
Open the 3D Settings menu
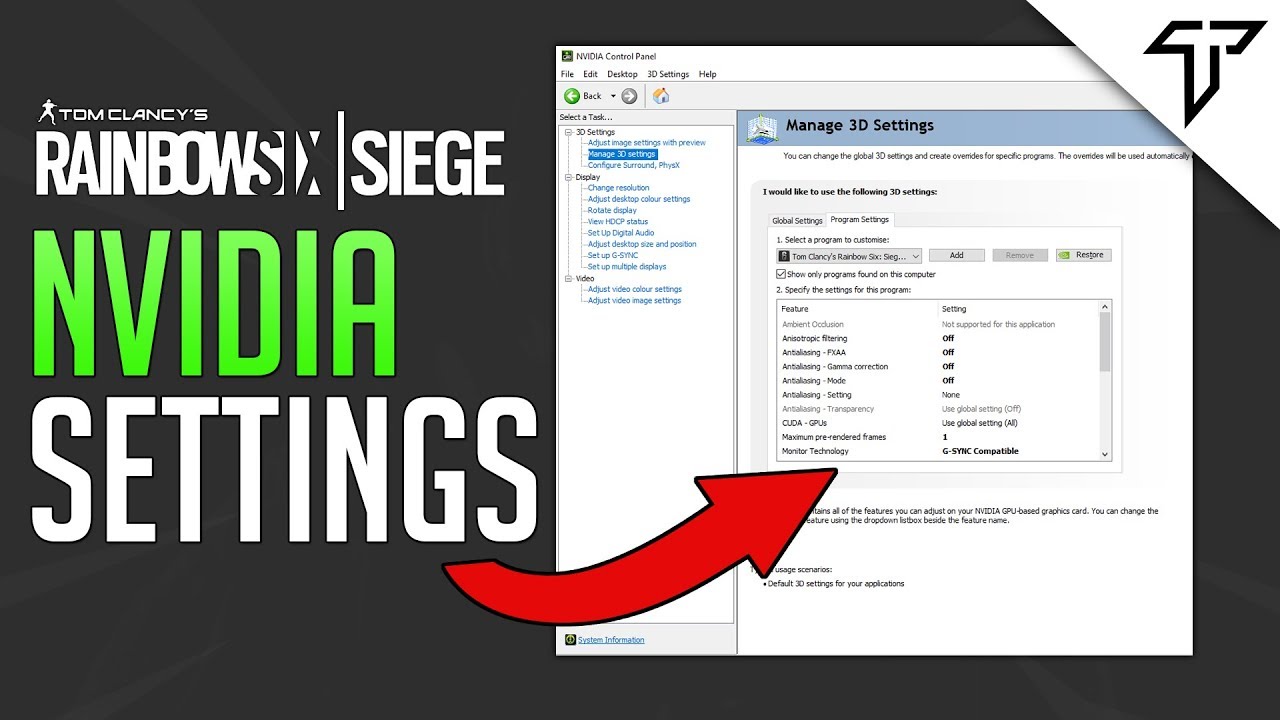[x=666, y=73]
